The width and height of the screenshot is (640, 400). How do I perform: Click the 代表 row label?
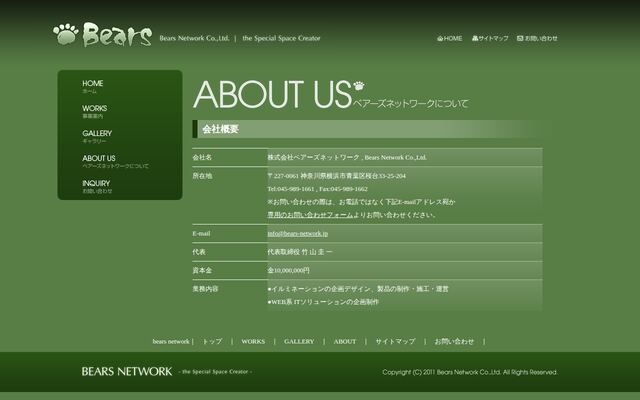(x=199, y=252)
